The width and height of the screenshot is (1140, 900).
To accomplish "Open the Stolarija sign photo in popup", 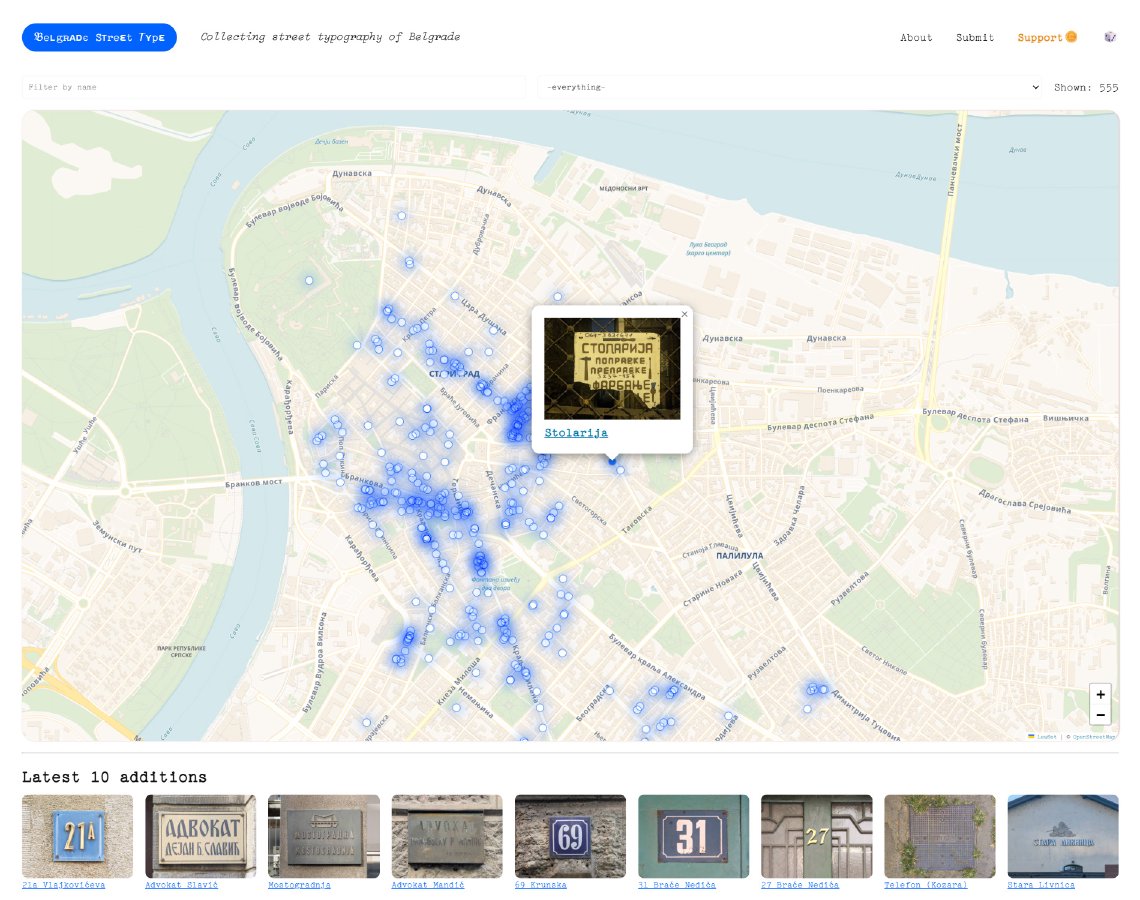I will tap(612, 369).
